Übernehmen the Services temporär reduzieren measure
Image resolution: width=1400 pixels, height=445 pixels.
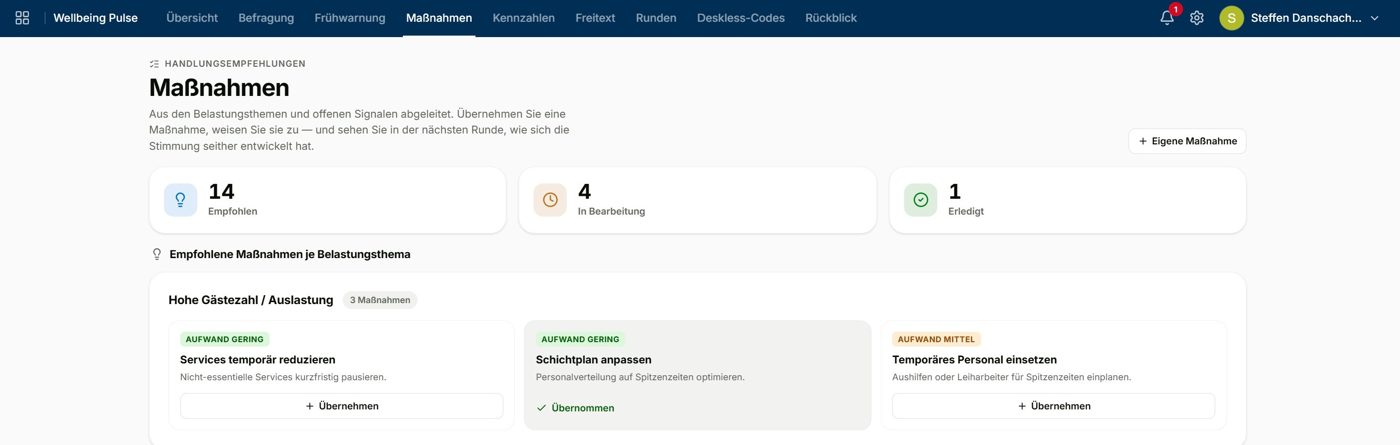341,406
